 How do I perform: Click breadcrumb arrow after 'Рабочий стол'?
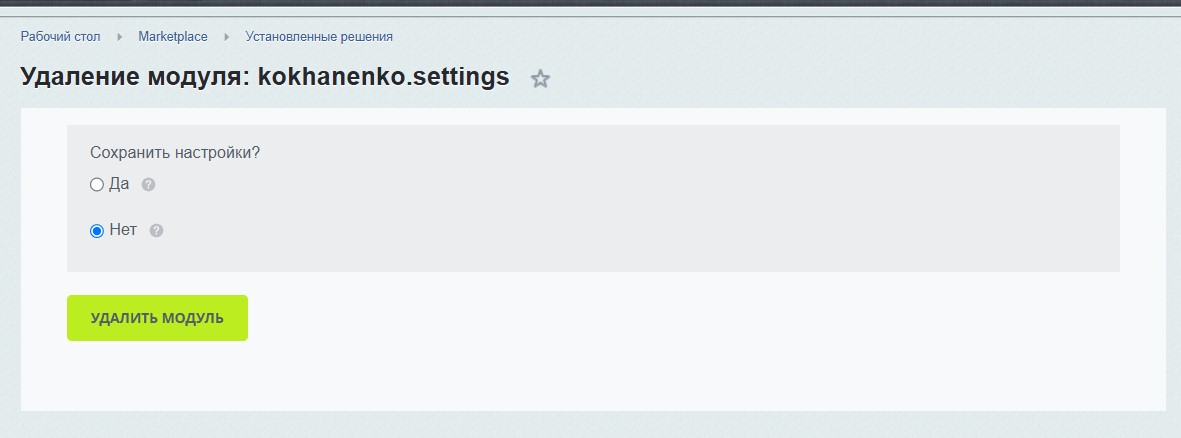[x=120, y=37]
